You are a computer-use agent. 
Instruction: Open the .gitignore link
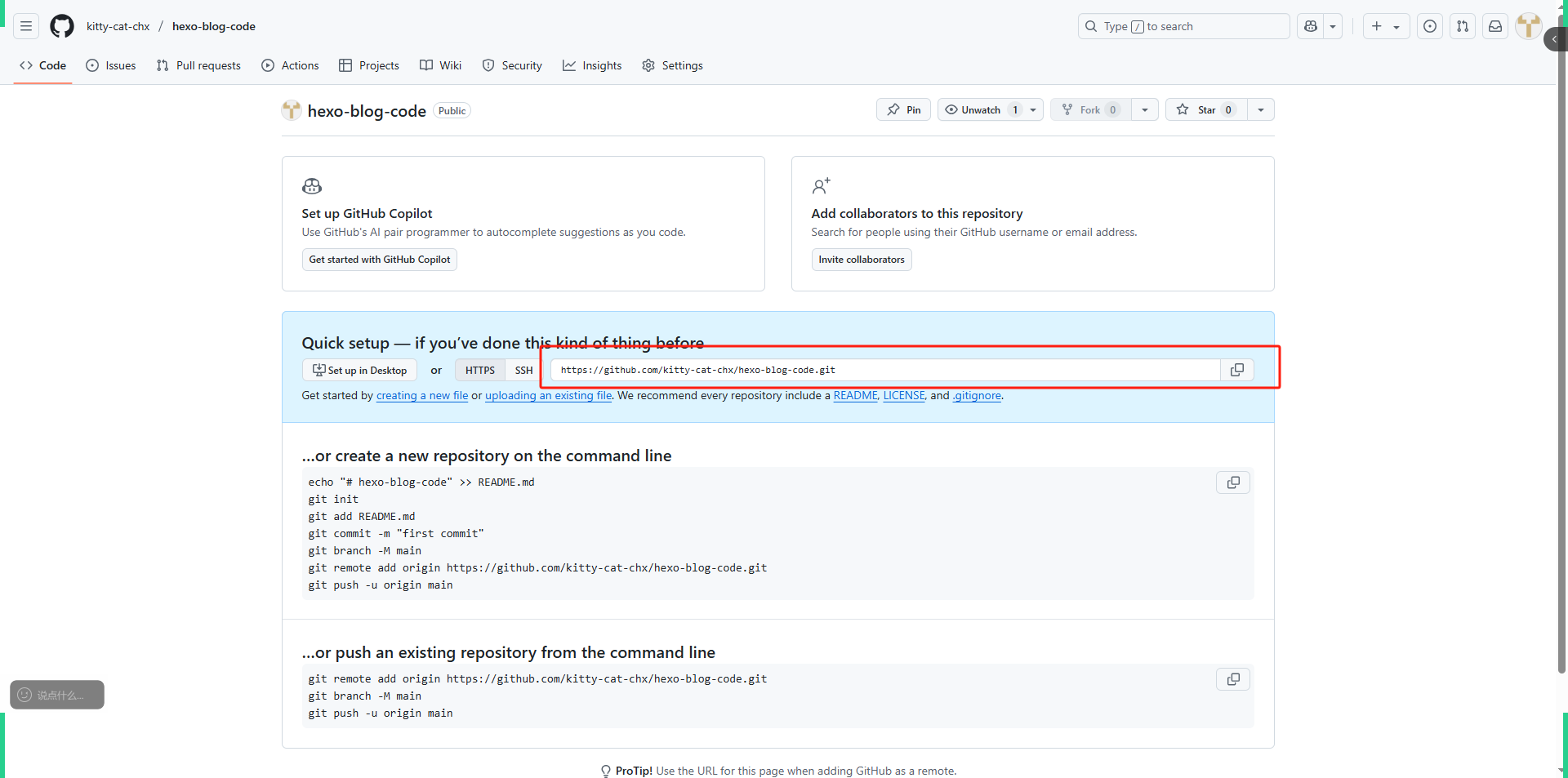(977, 395)
